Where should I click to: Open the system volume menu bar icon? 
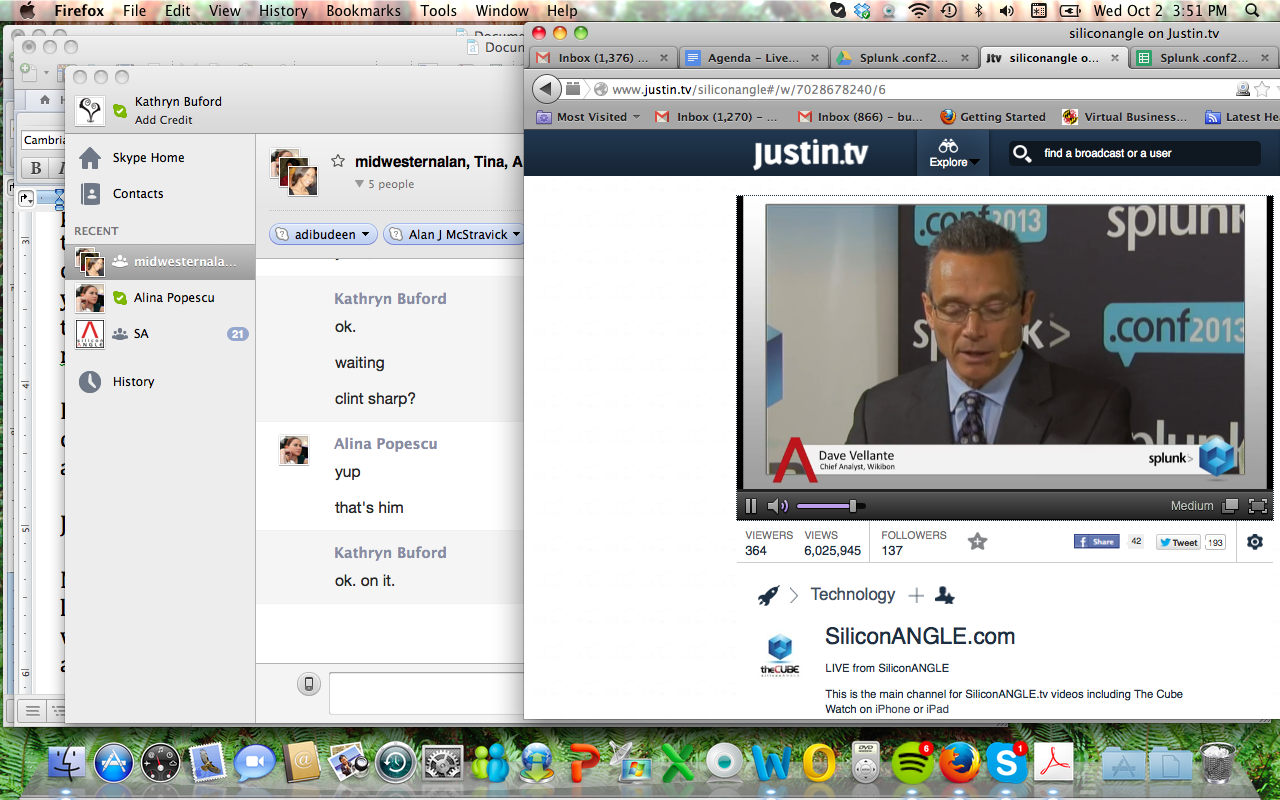point(1007,11)
